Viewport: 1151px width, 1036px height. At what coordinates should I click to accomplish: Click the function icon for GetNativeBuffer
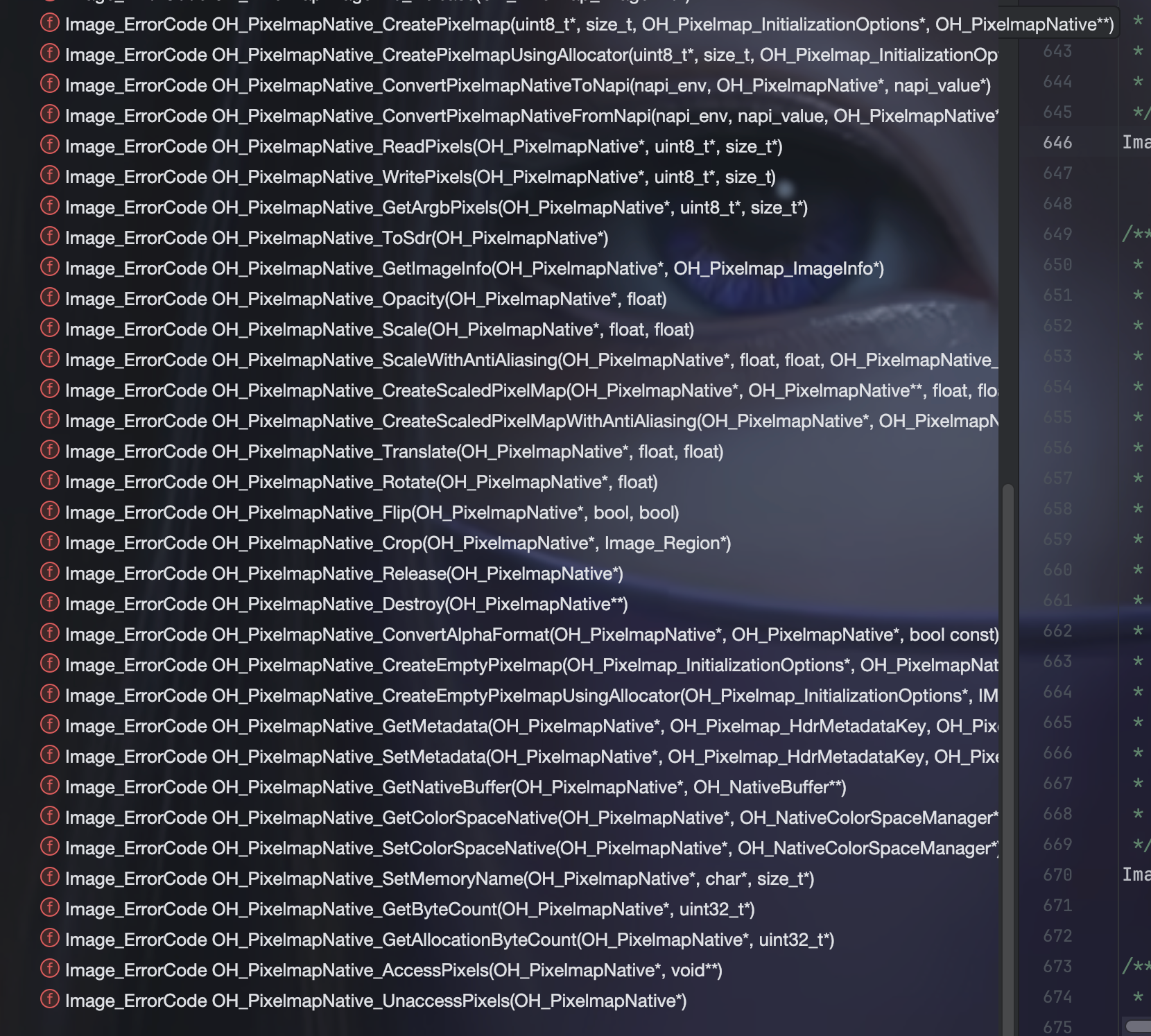click(x=50, y=786)
